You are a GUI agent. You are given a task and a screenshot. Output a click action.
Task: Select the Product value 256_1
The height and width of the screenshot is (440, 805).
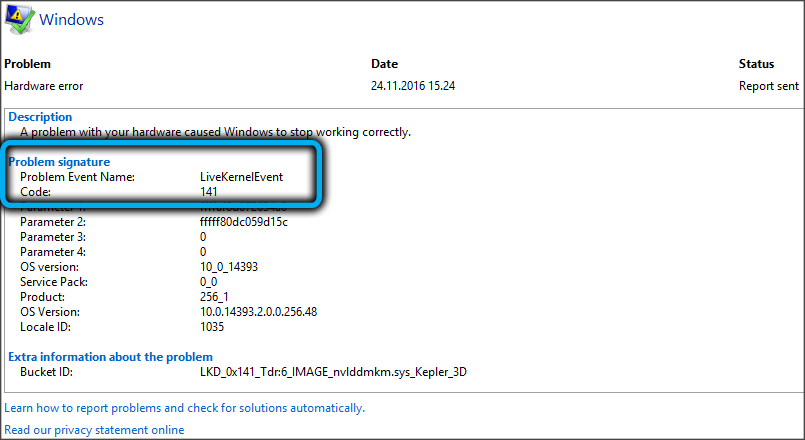tap(216, 297)
